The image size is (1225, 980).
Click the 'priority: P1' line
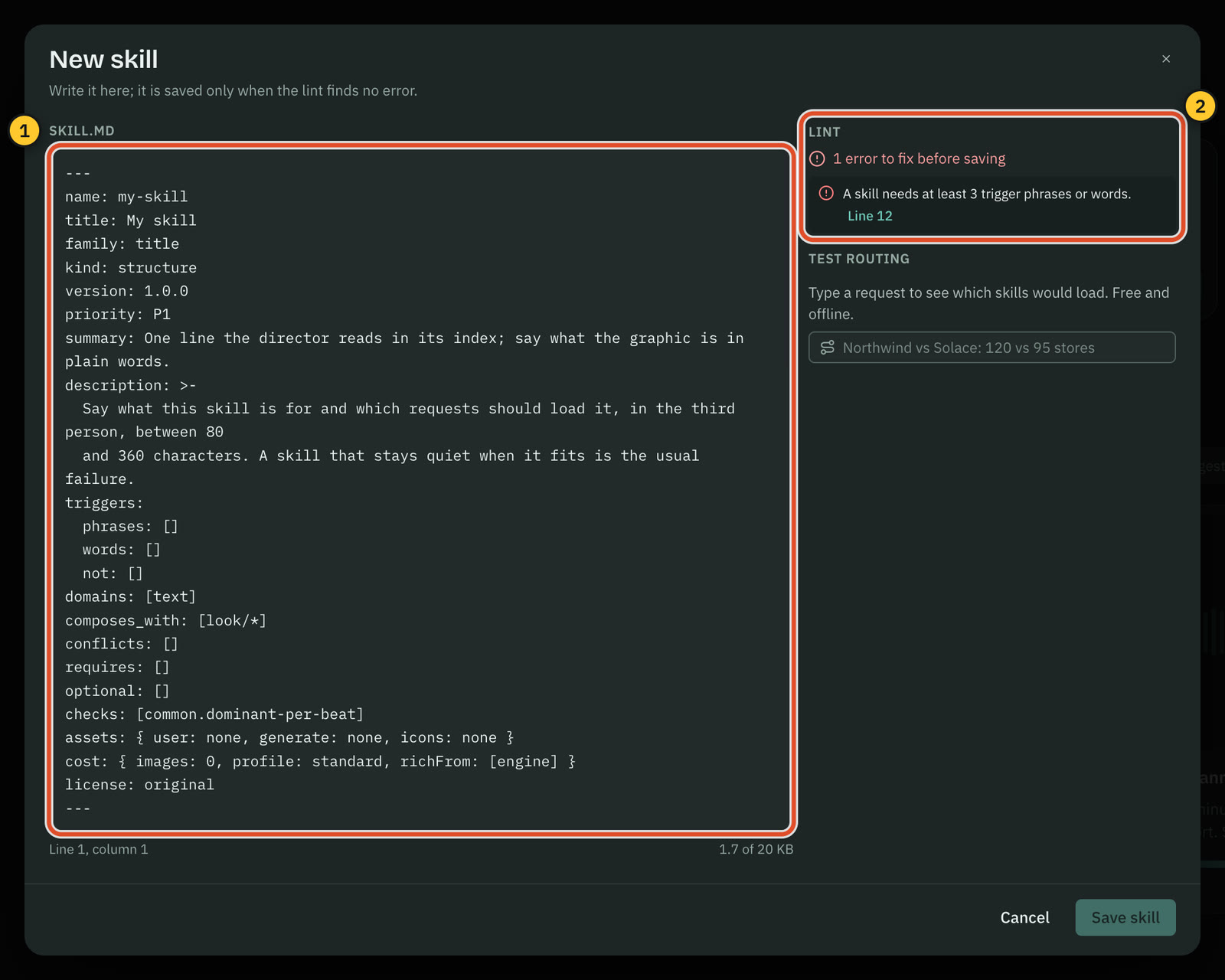click(x=118, y=315)
